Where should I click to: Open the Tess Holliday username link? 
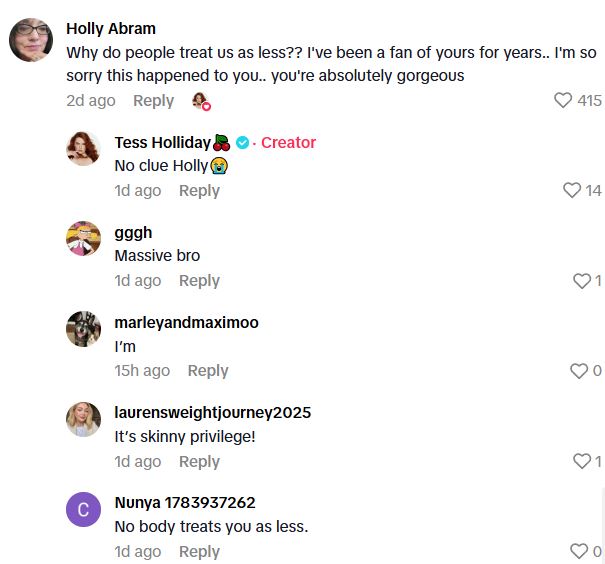click(163, 142)
